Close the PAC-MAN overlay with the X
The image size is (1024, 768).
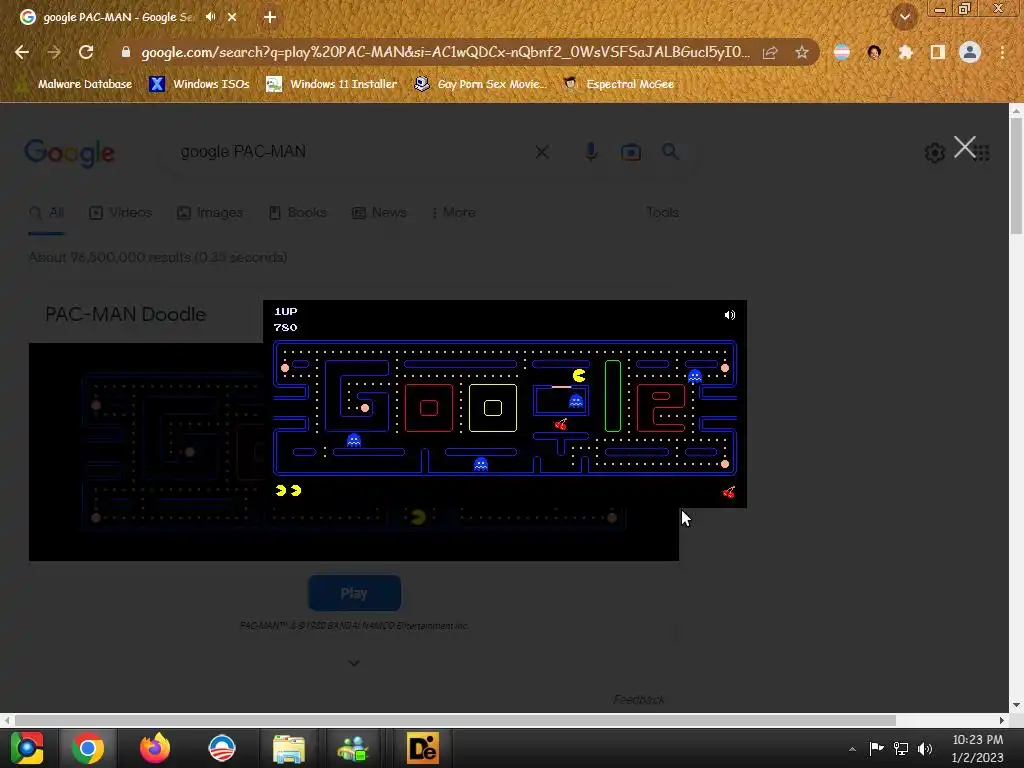pos(965,147)
